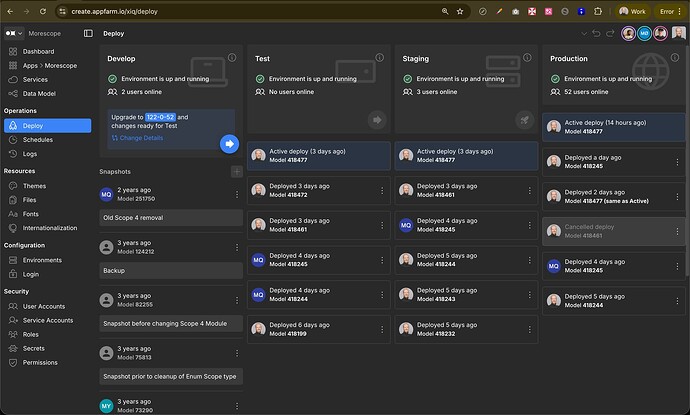This screenshot has width=690, height=415.
Task: Click the Develop environment info icon
Action: click(x=232, y=58)
